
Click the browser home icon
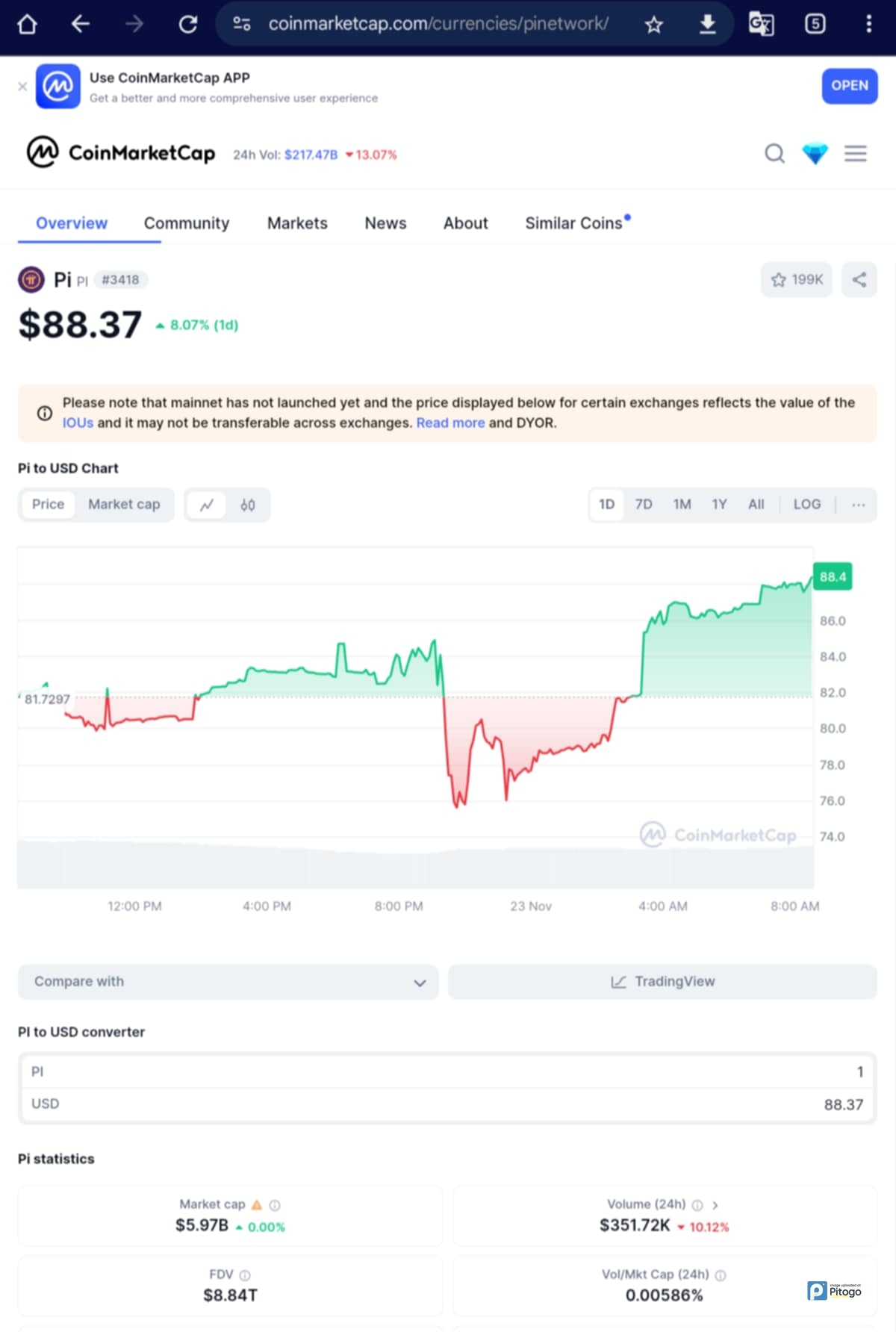27,24
